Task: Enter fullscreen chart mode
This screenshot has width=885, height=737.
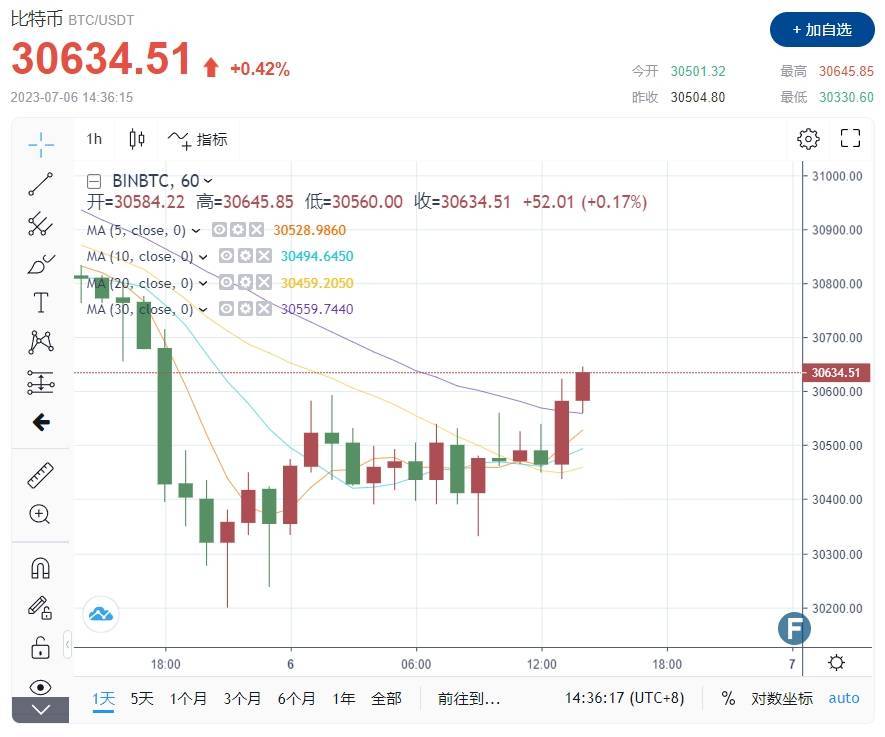Action: point(850,139)
